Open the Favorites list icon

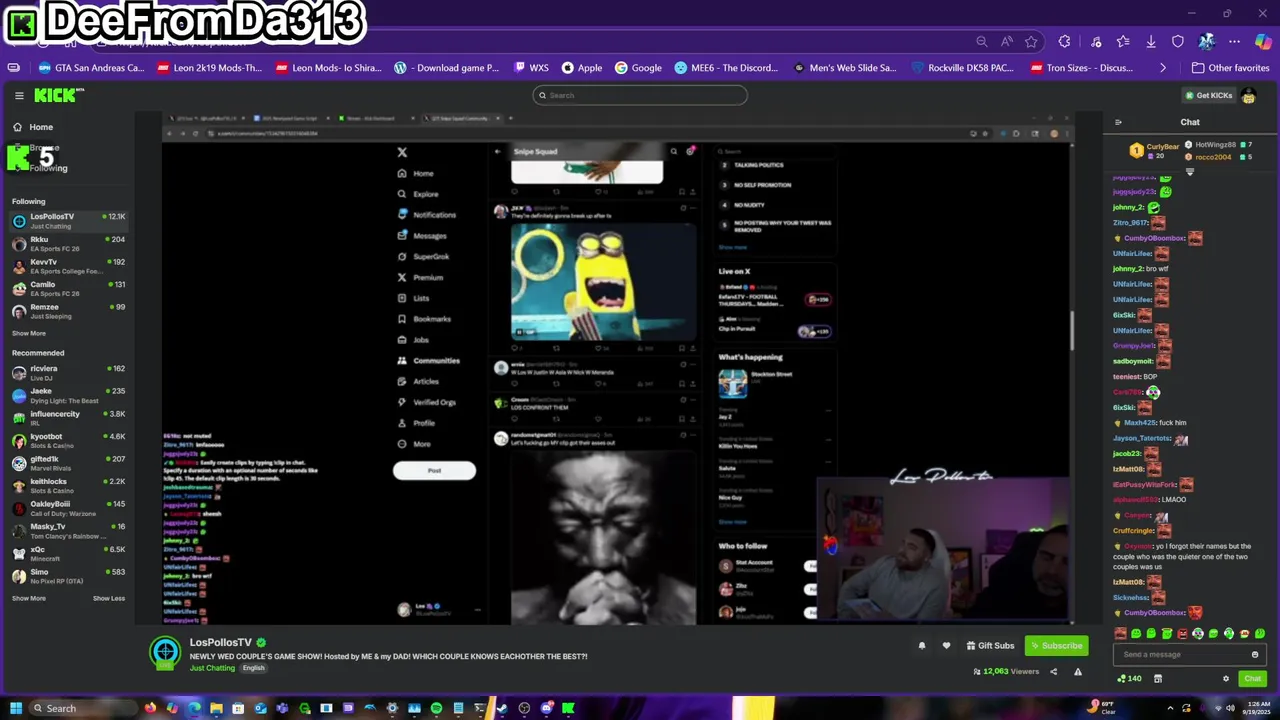pyautogui.click(x=1123, y=42)
